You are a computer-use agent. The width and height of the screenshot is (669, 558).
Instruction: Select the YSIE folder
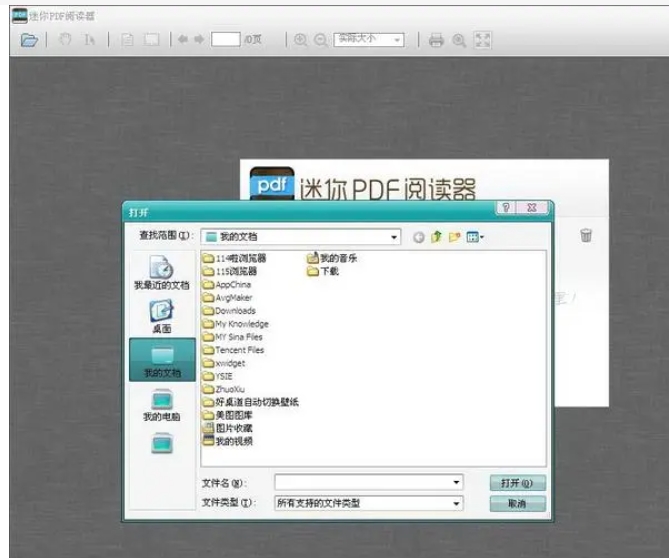point(218,376)
